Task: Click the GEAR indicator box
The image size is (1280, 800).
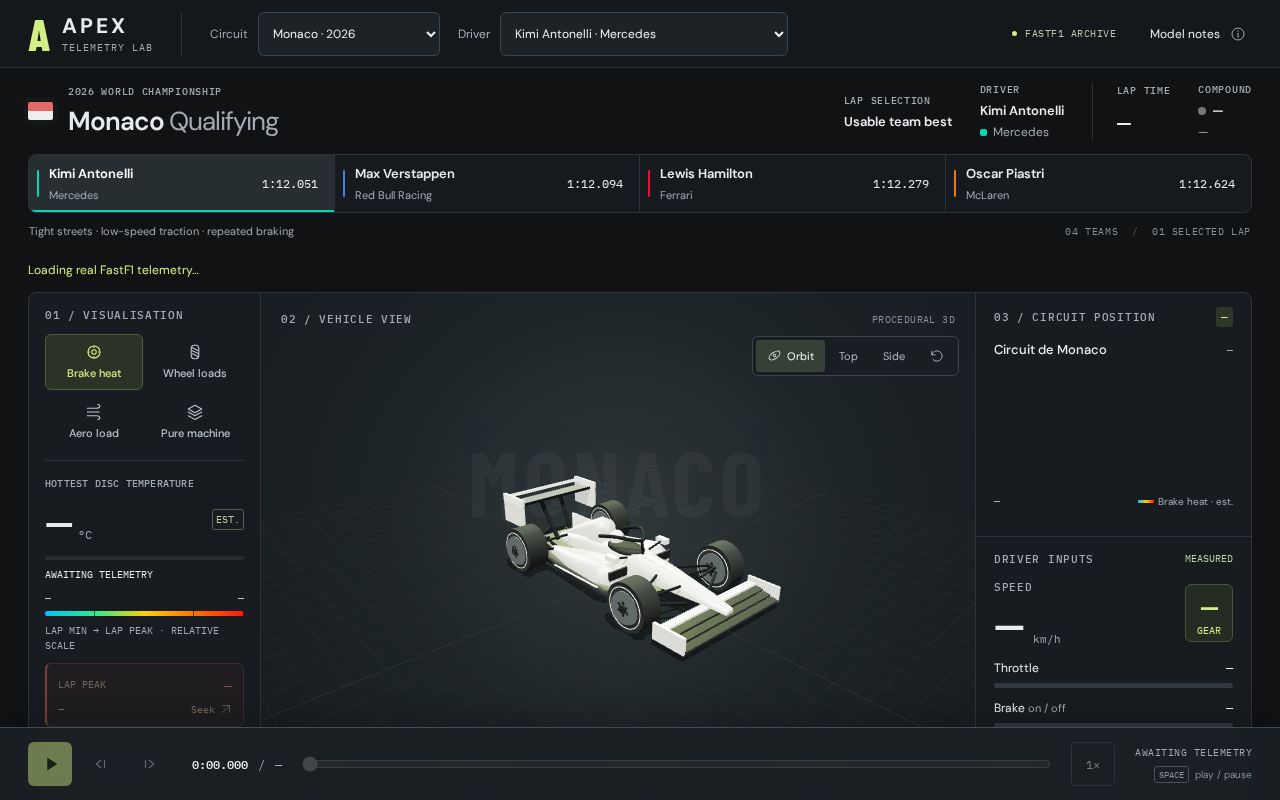Action: click(1209, 613)
